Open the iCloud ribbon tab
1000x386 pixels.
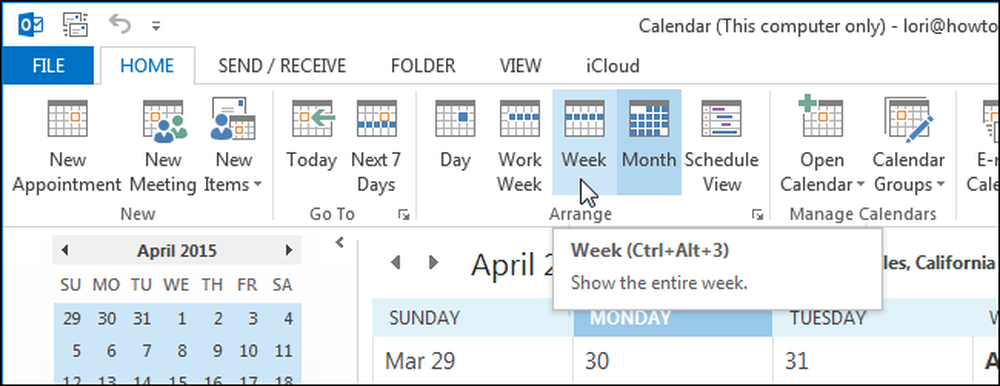[613, 66]
